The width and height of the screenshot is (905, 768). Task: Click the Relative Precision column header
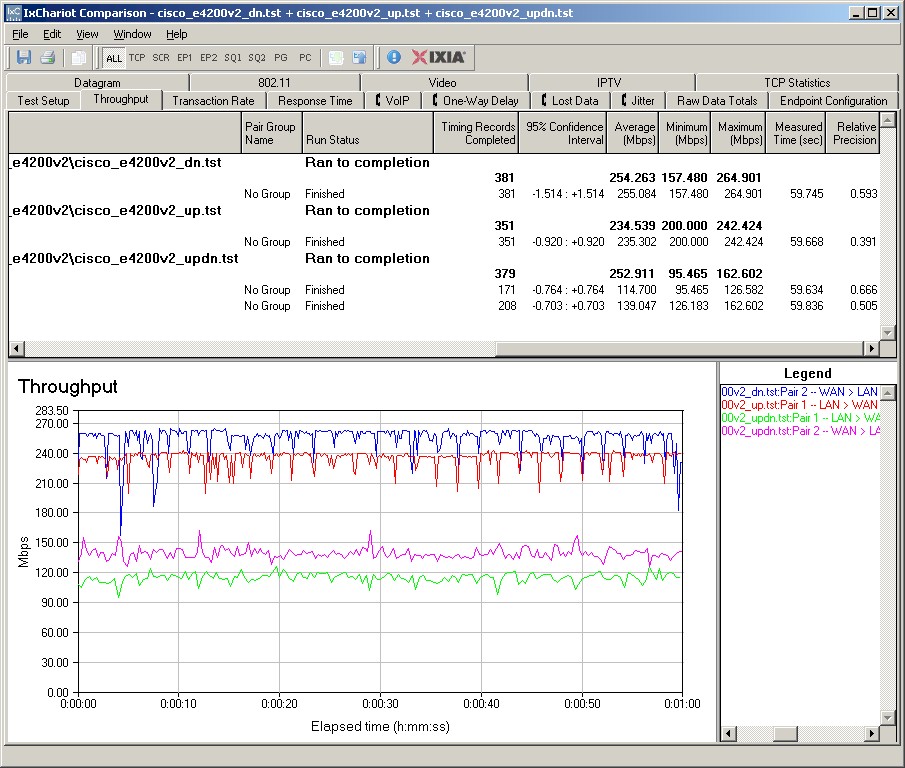point(853,133)
